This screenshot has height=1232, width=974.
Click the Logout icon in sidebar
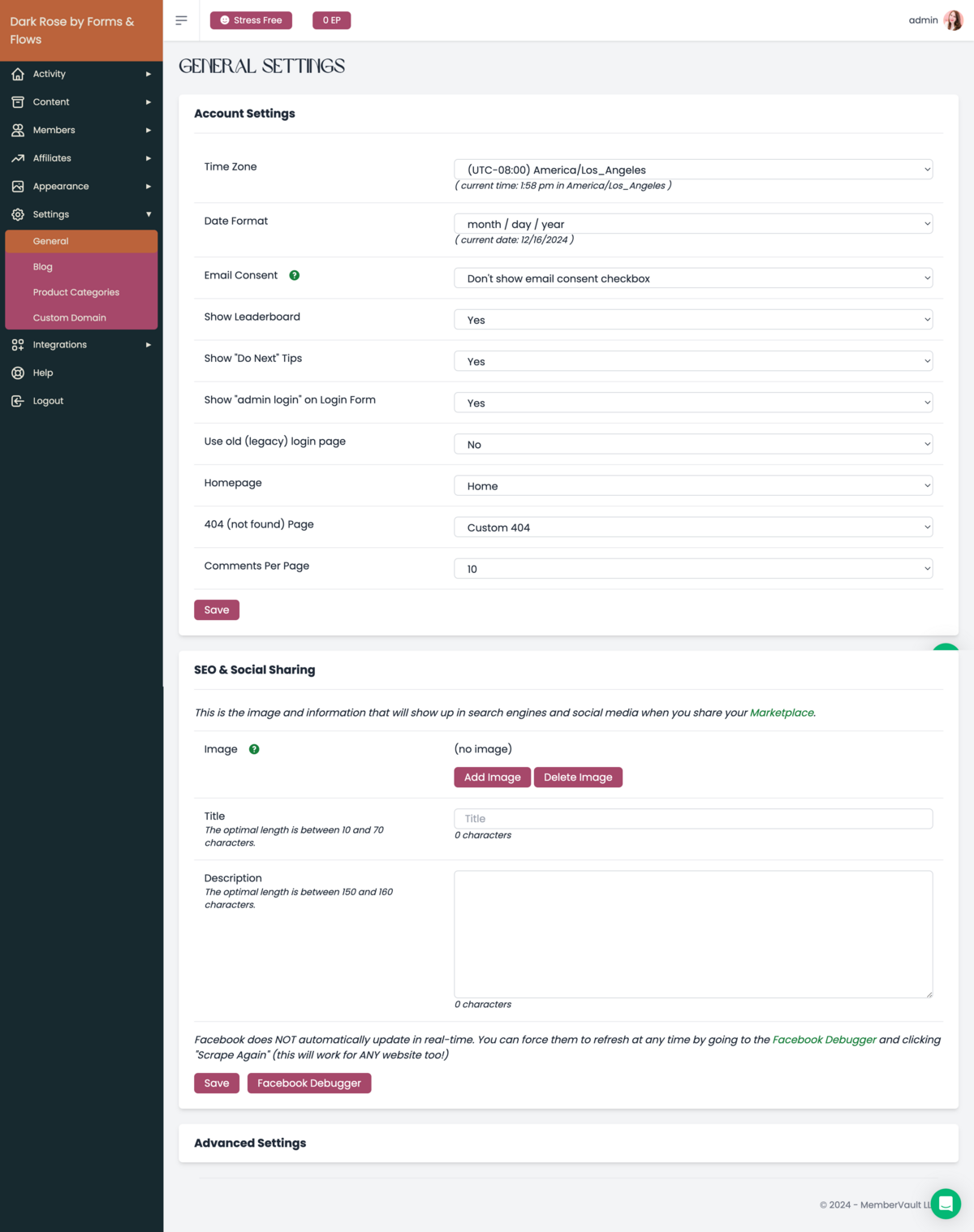(x=18, y=401)
